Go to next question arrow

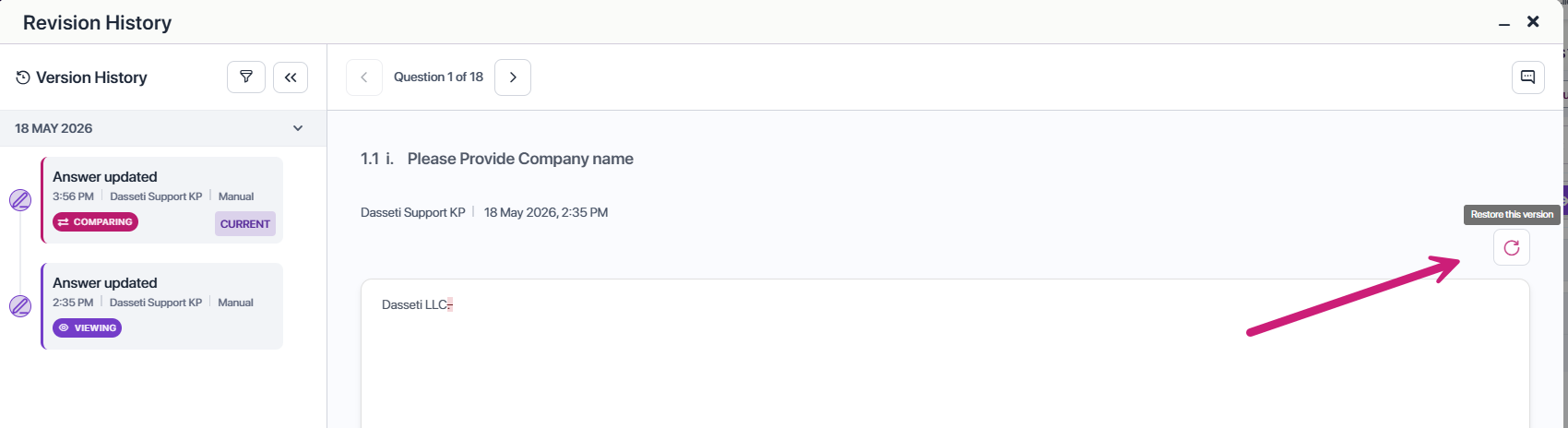point(513,77)
